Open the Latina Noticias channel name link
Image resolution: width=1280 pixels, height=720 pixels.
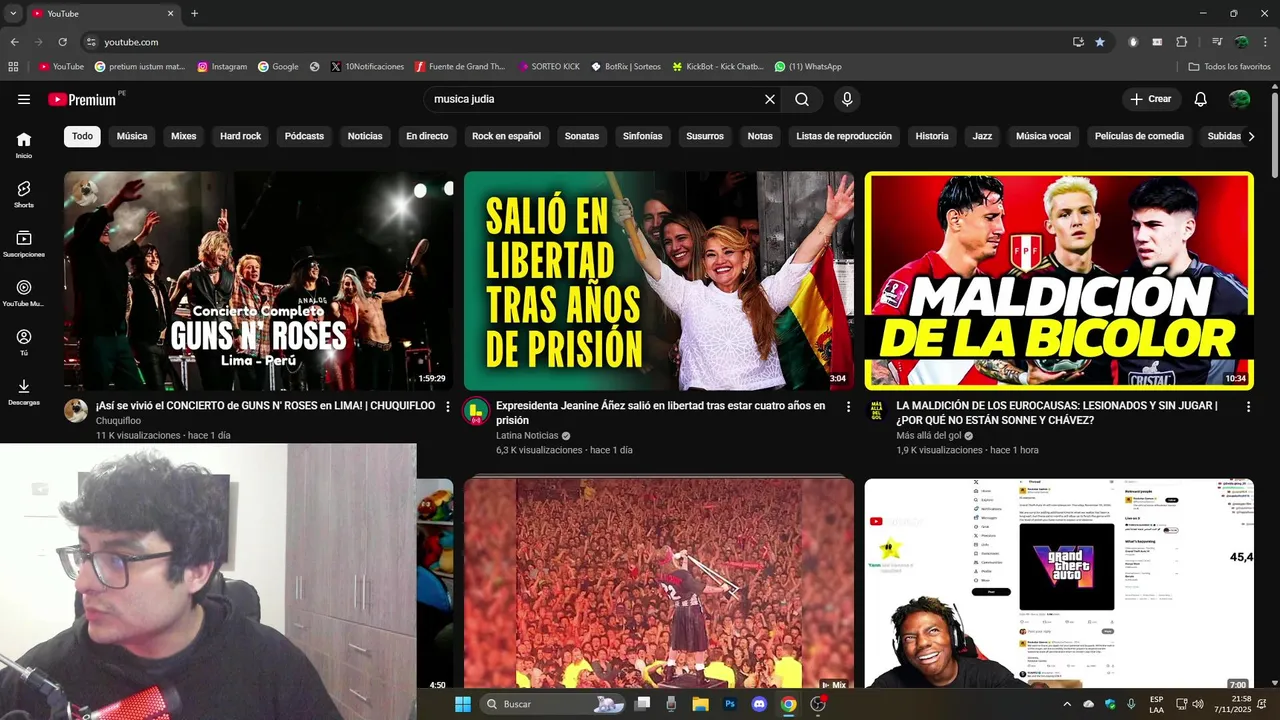tap(527, 436)
